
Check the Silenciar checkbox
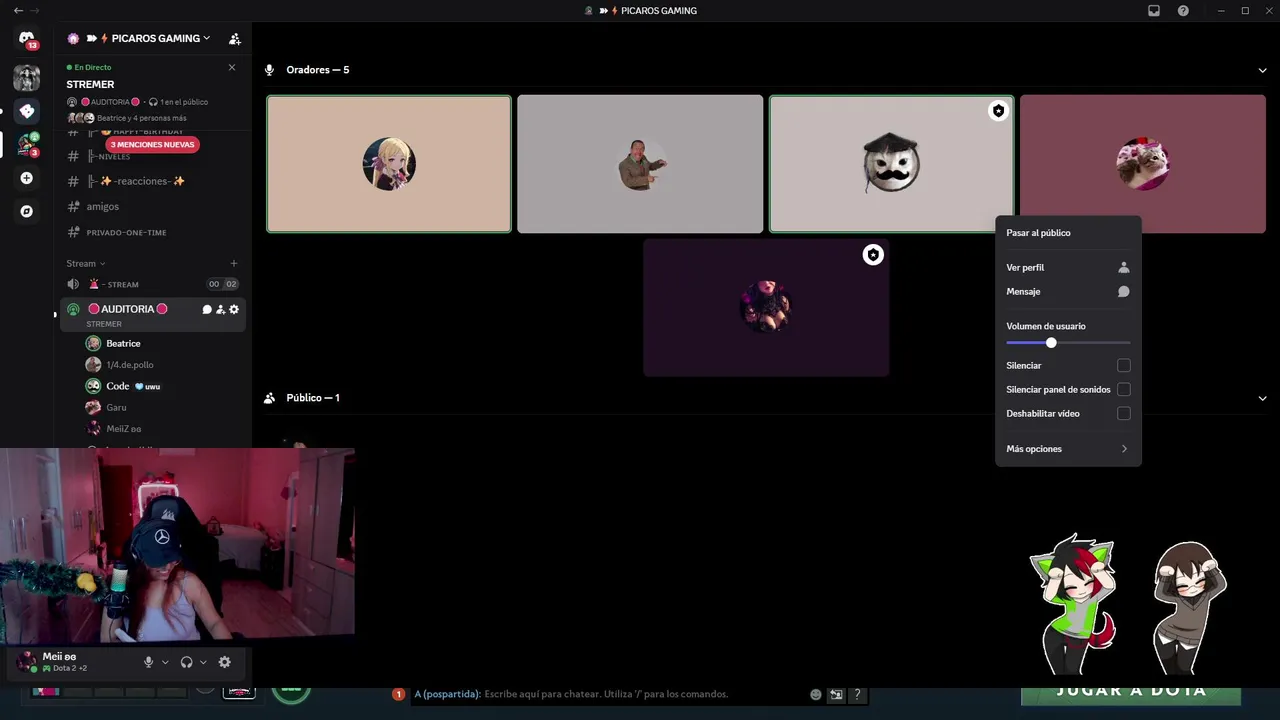coord(1124,366)
